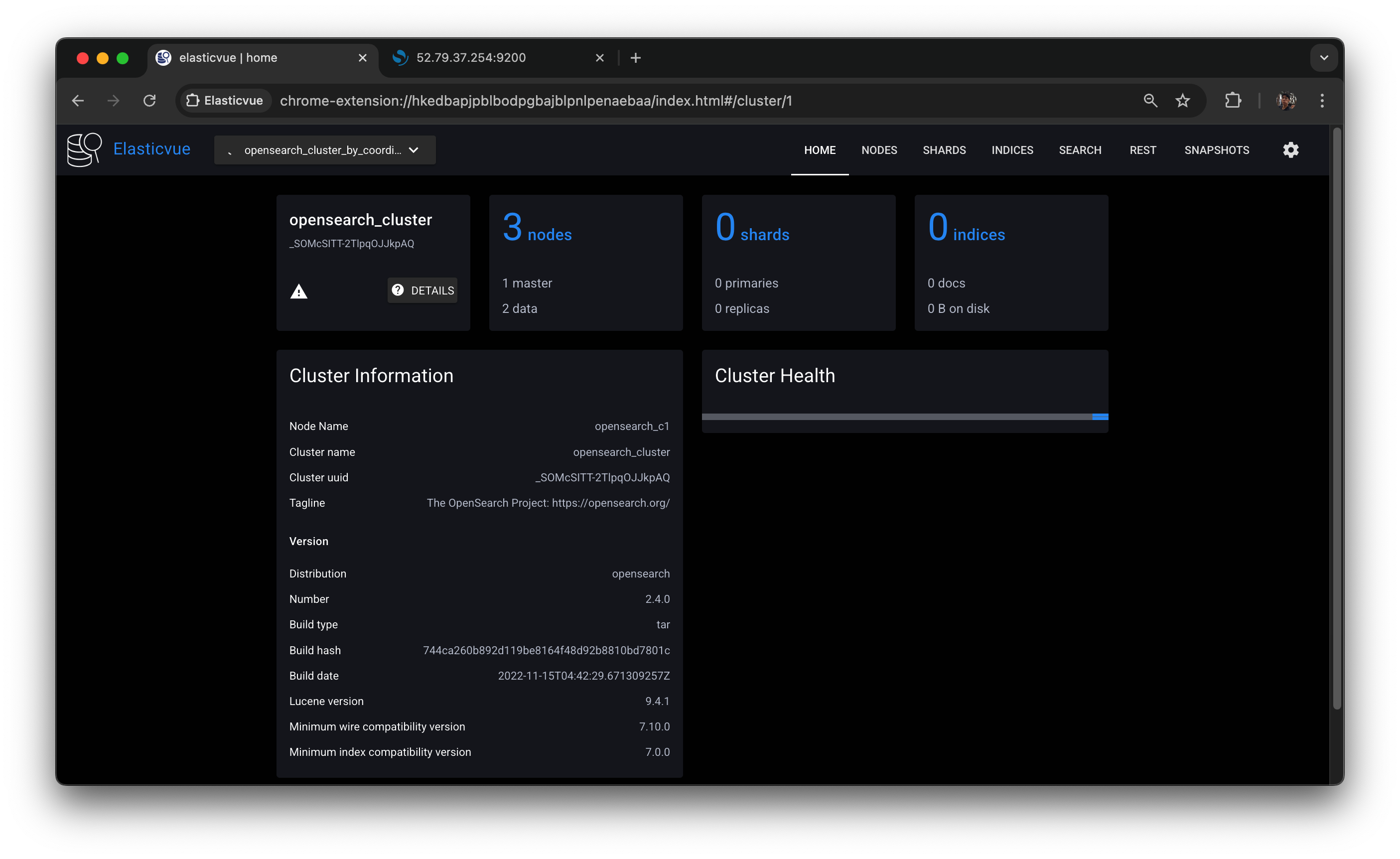The width and height of the screenshot is (1400, 859).
Task: Open the Chrome three-dot menu
Action: 1322,101
